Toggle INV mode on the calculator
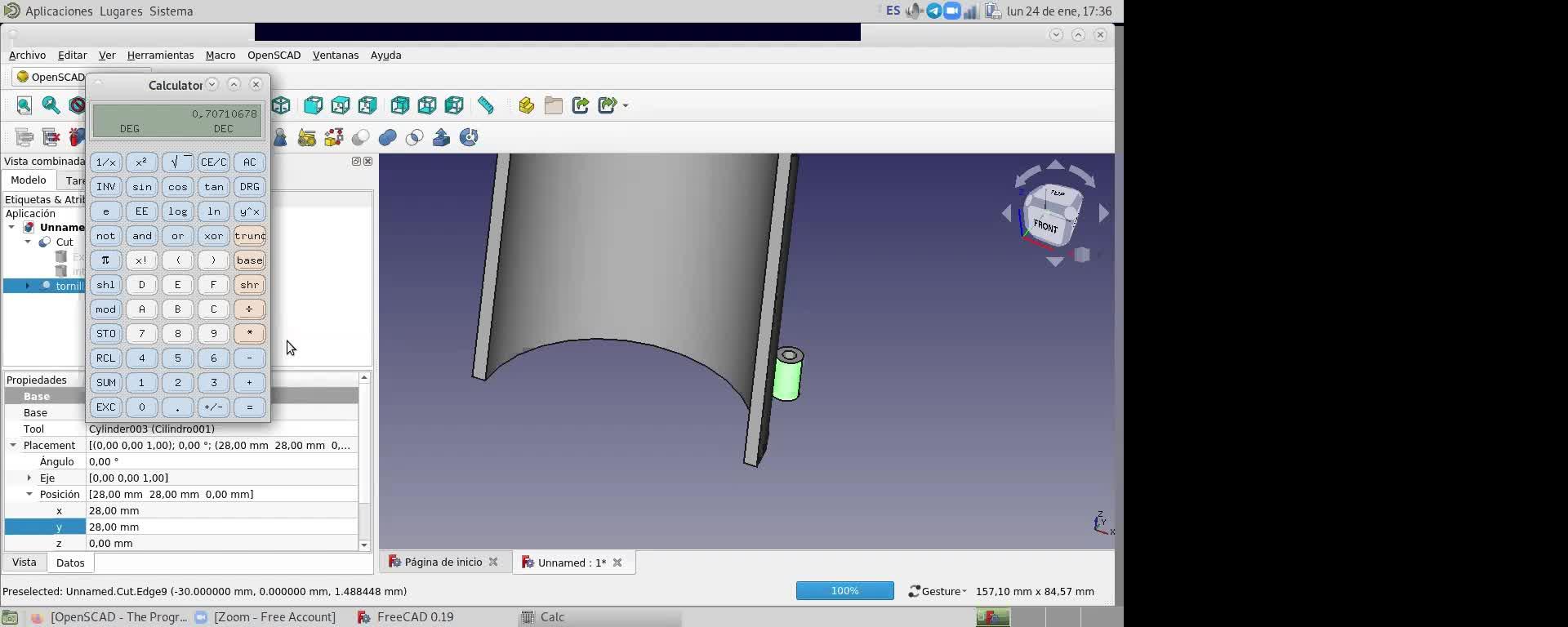 (106, 187)
